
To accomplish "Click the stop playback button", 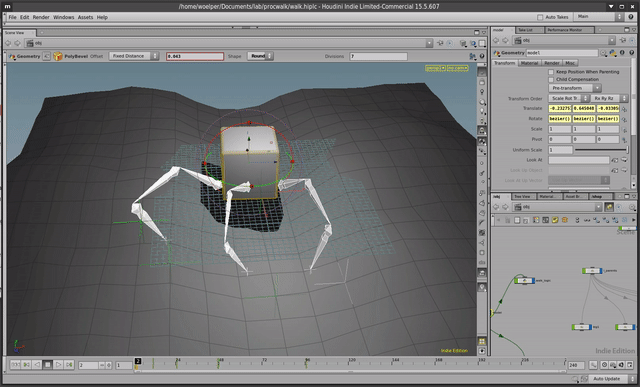I will [x=48, y=365].
